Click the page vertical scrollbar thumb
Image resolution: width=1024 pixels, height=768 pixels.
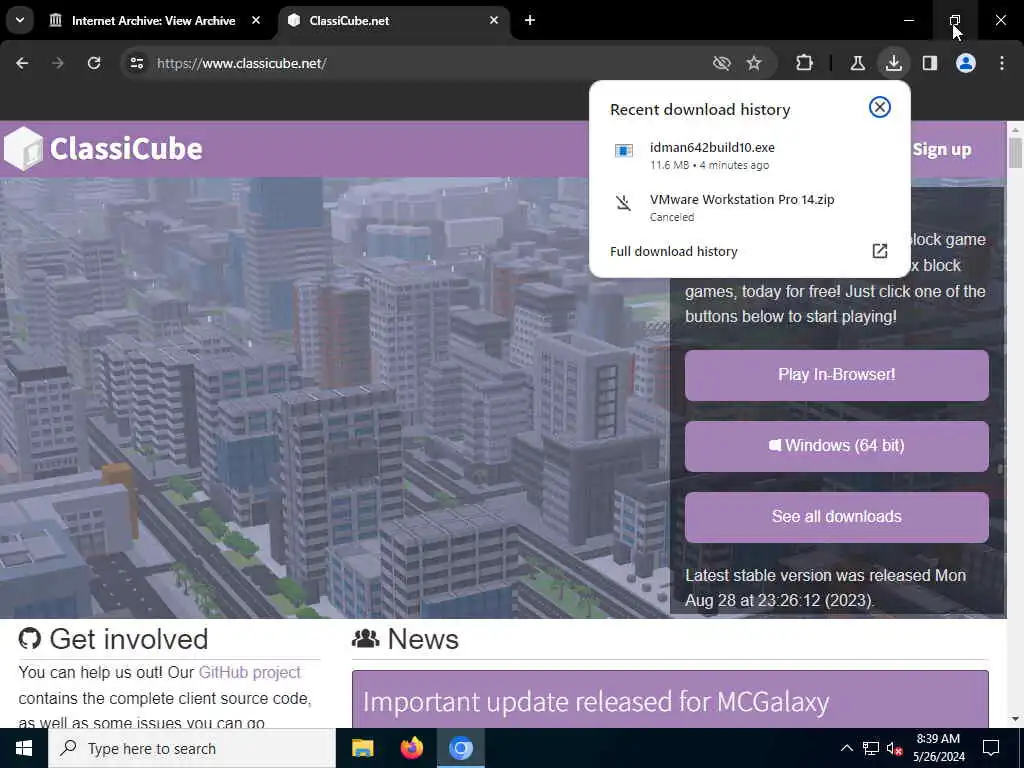point(1016,153)
